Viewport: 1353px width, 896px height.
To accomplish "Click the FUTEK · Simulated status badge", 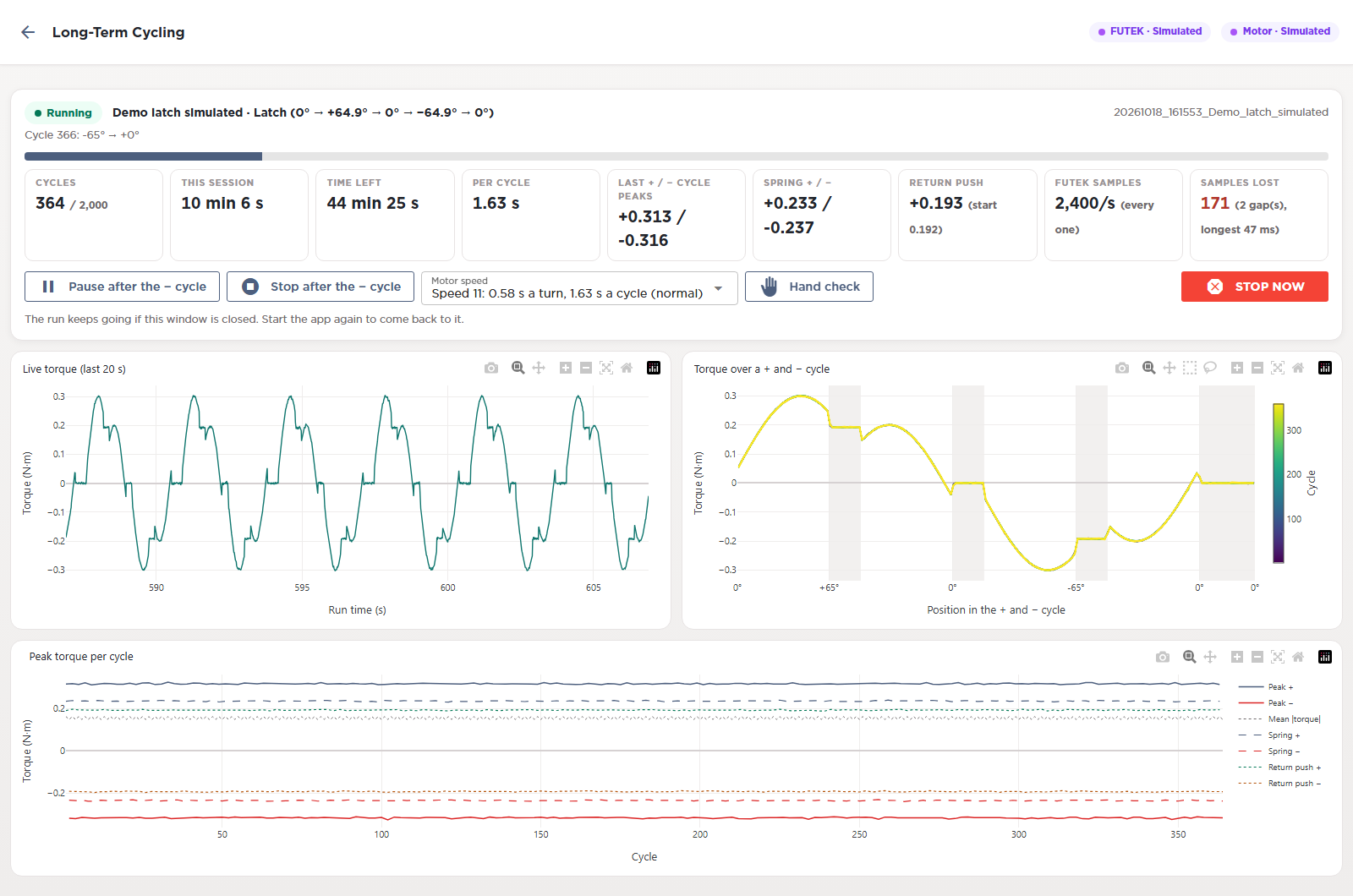I will coord(1150,31).
